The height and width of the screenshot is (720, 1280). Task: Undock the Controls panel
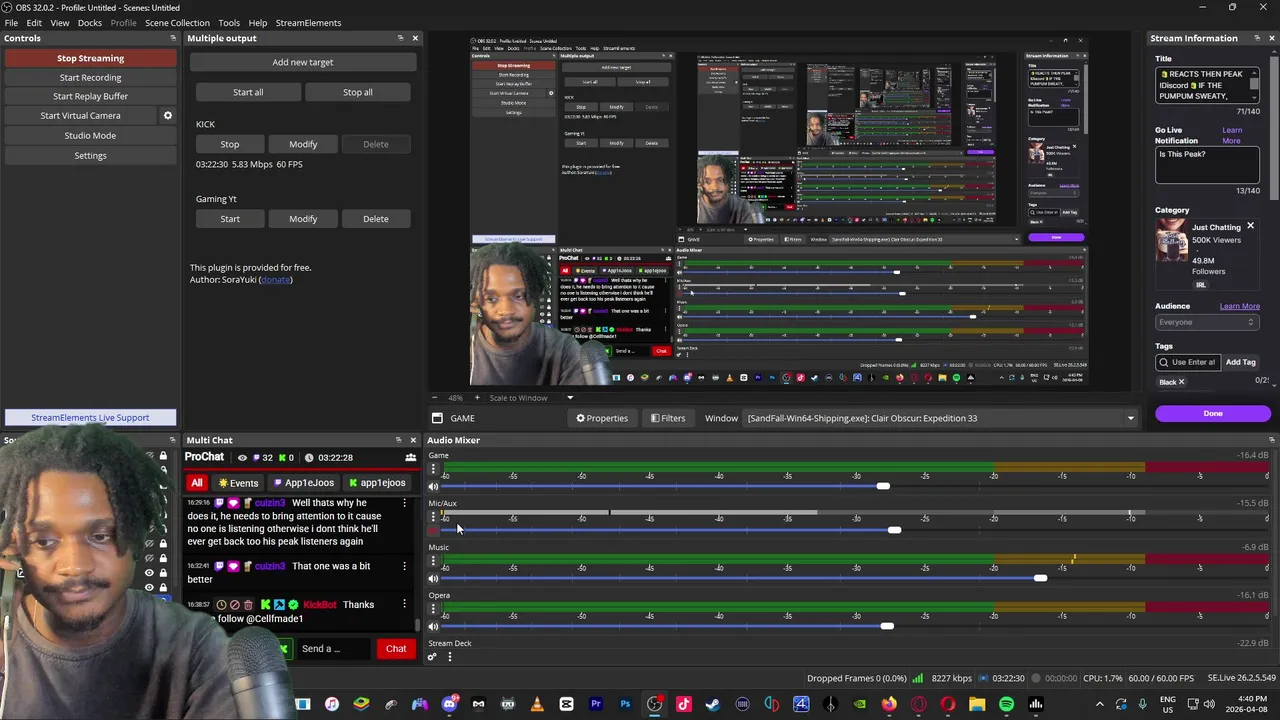tap(173, 38)
